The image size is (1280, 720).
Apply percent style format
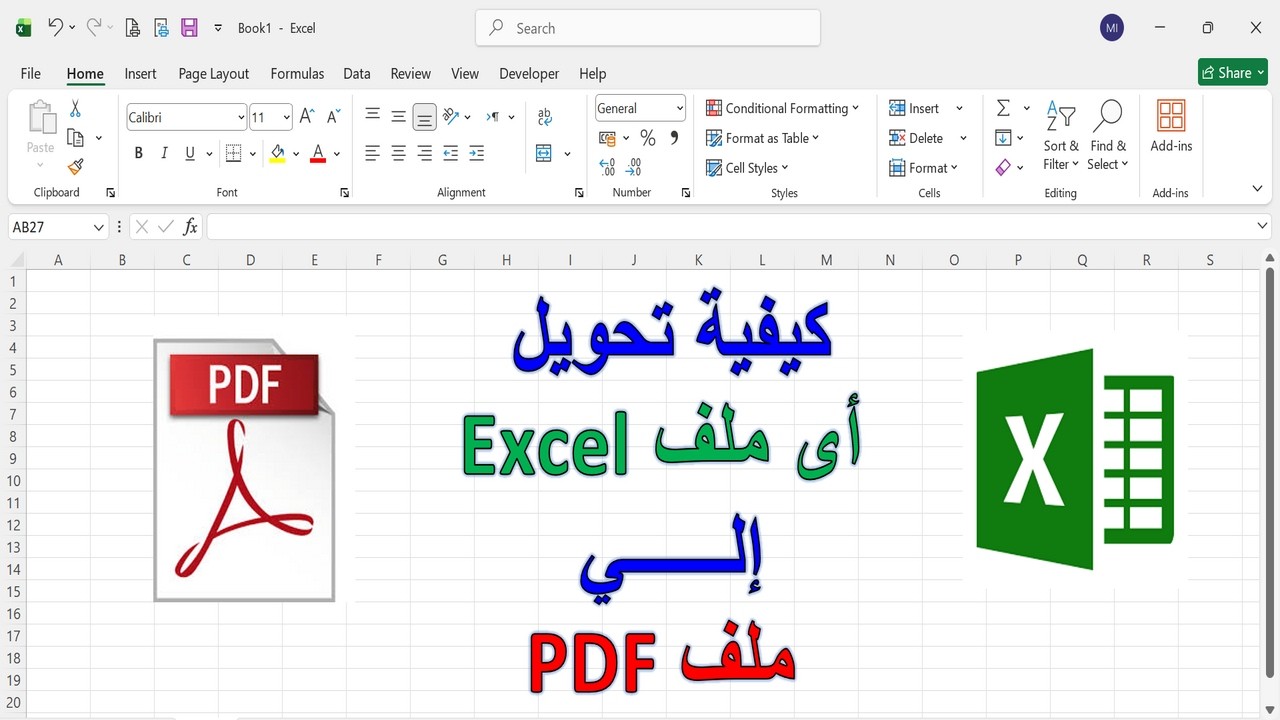(648, 138)
